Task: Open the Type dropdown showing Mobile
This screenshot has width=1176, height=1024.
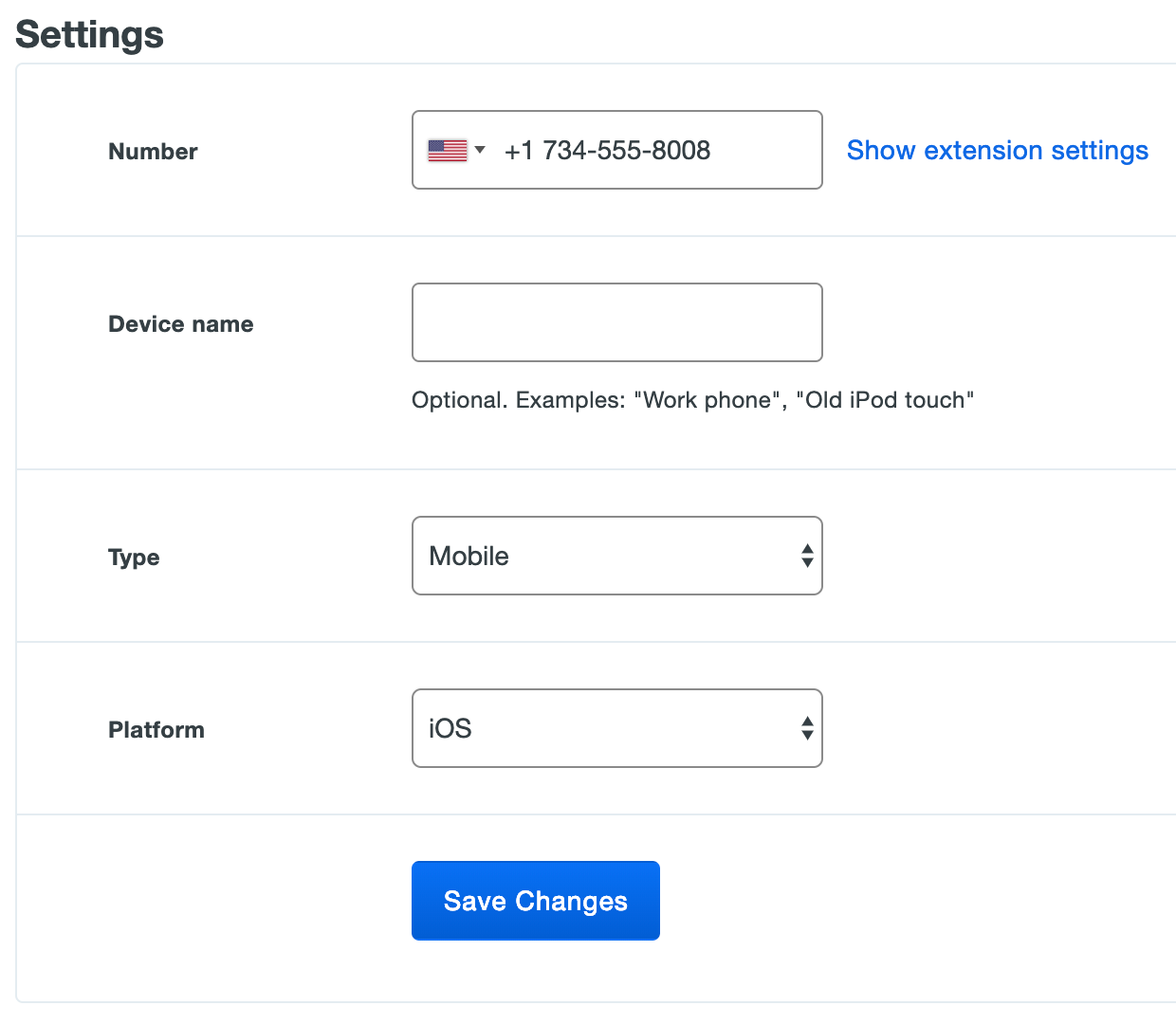Action: [x=616, y=556]
